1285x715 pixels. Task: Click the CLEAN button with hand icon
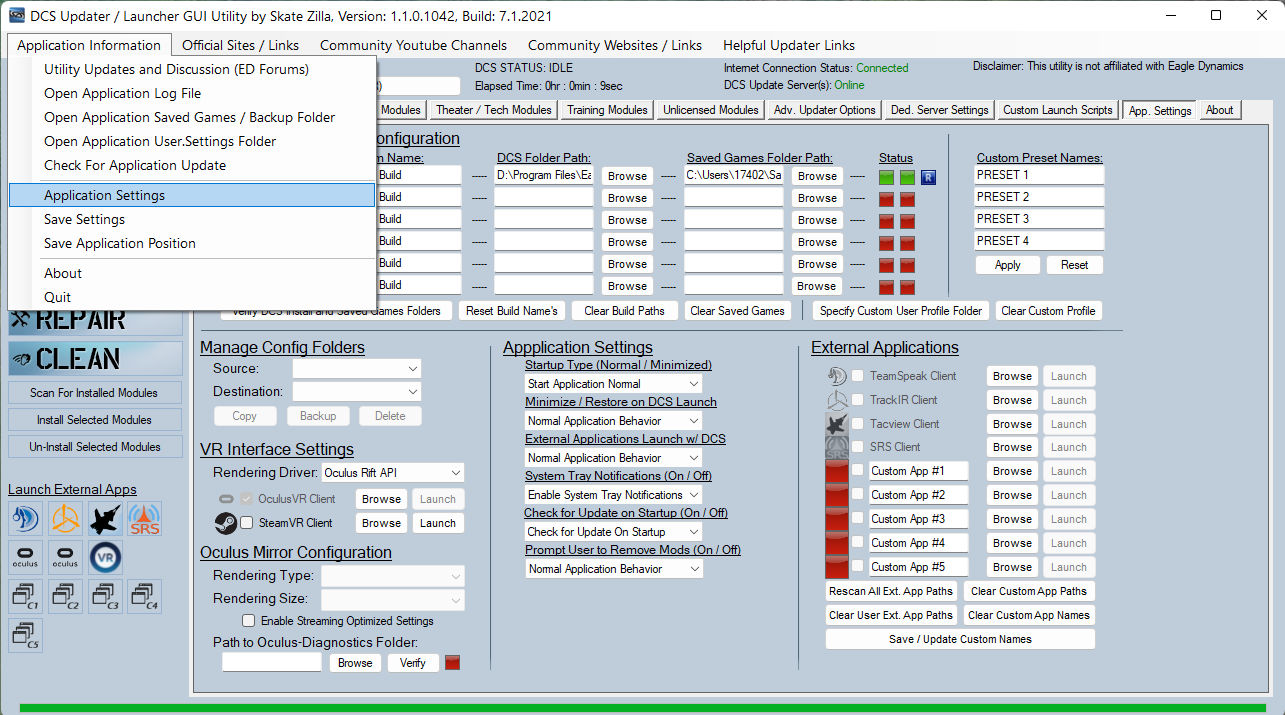click(x=95, y=358)
